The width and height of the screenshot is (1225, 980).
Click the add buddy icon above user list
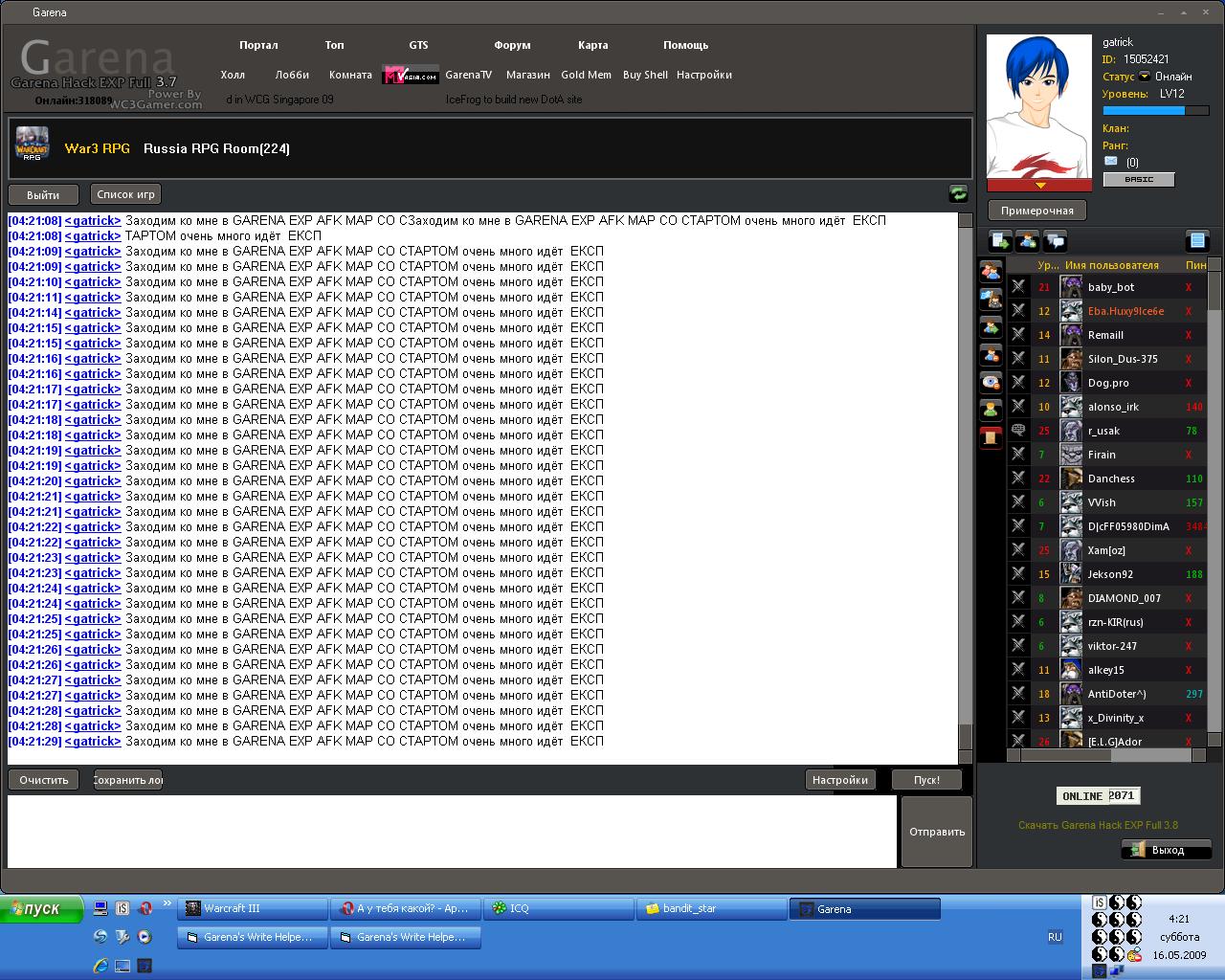[x=1028, y=241]
